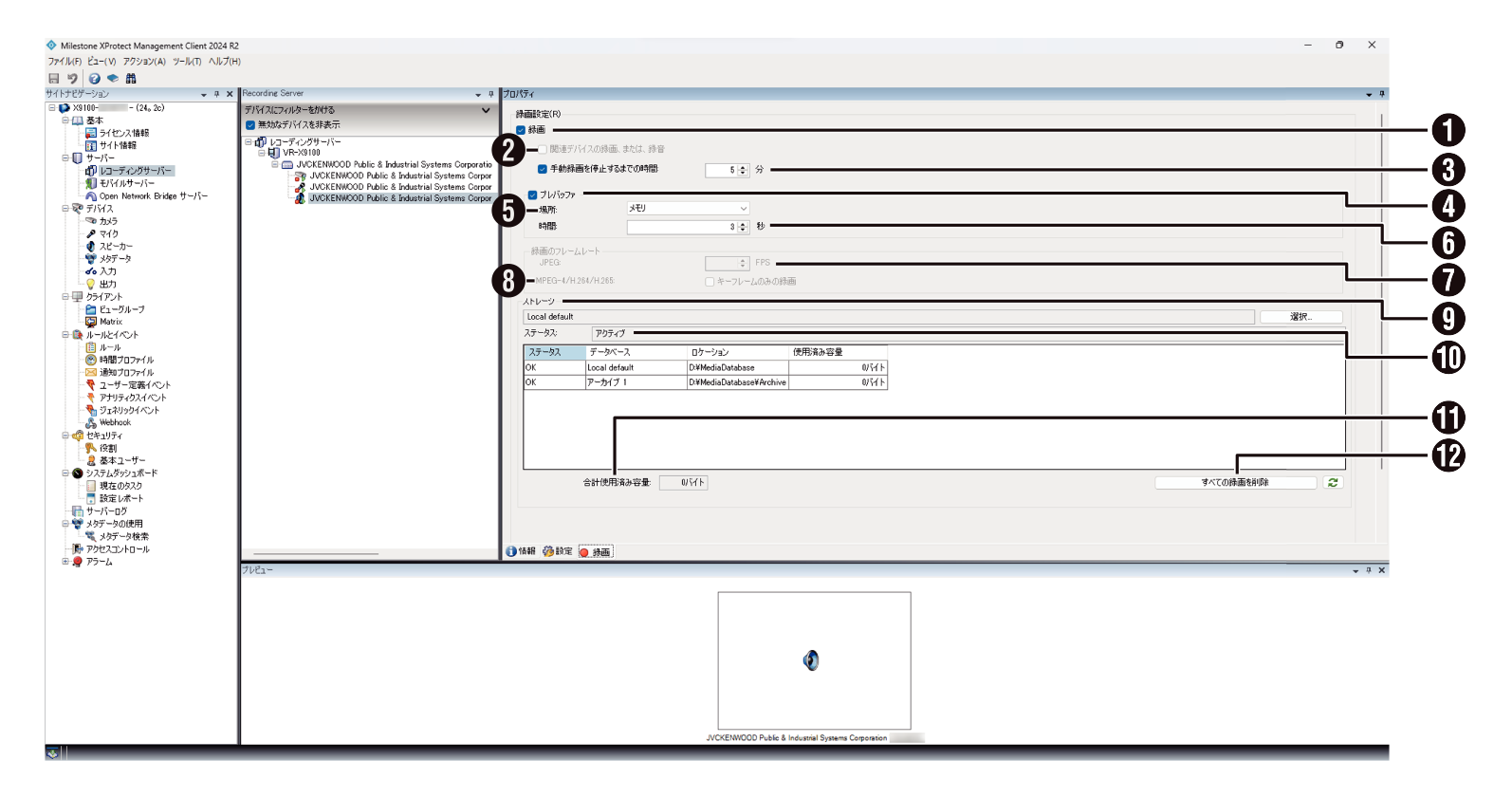
Task: Click the ステータス column header
Action: coord(554,352)
